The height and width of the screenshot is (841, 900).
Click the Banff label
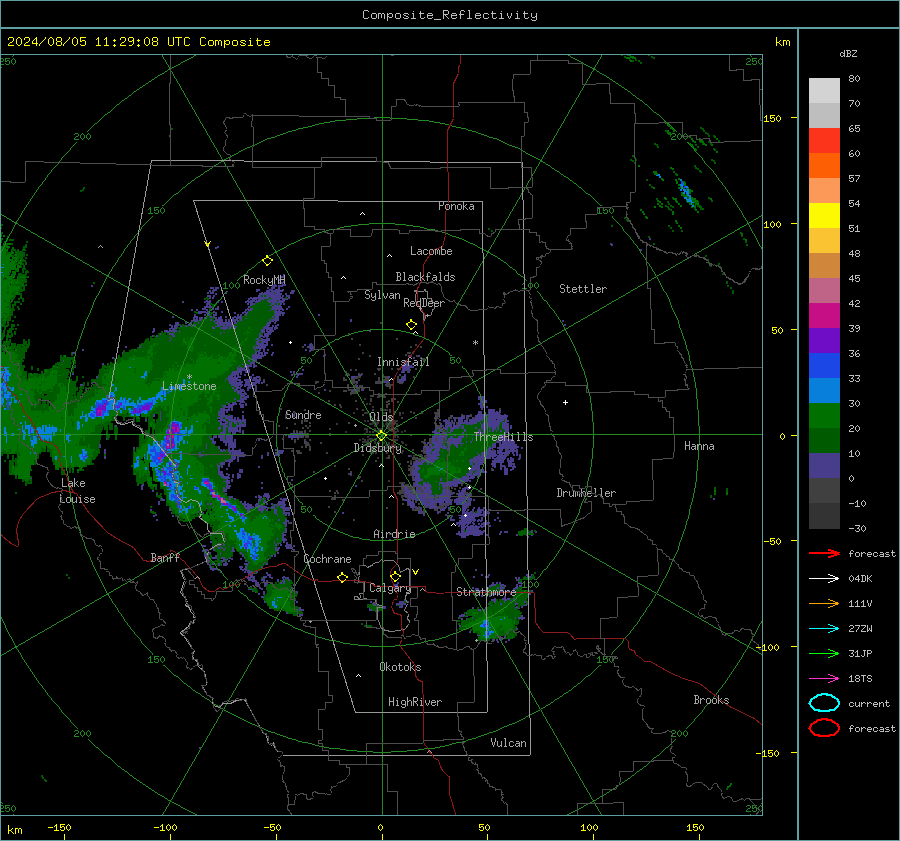165,558
